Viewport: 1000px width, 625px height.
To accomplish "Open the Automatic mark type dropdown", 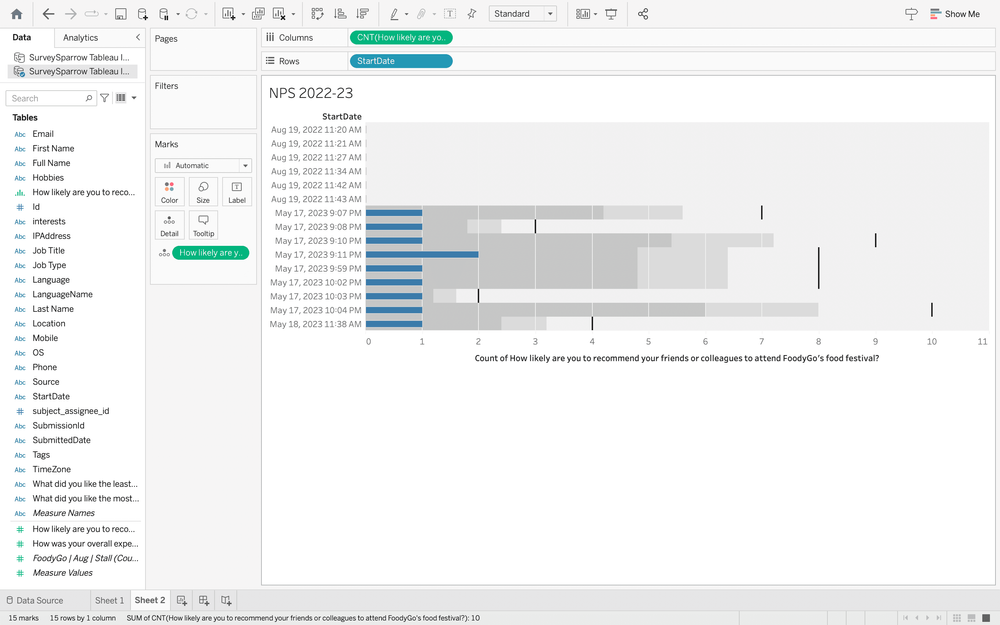I will pos(203,165).
